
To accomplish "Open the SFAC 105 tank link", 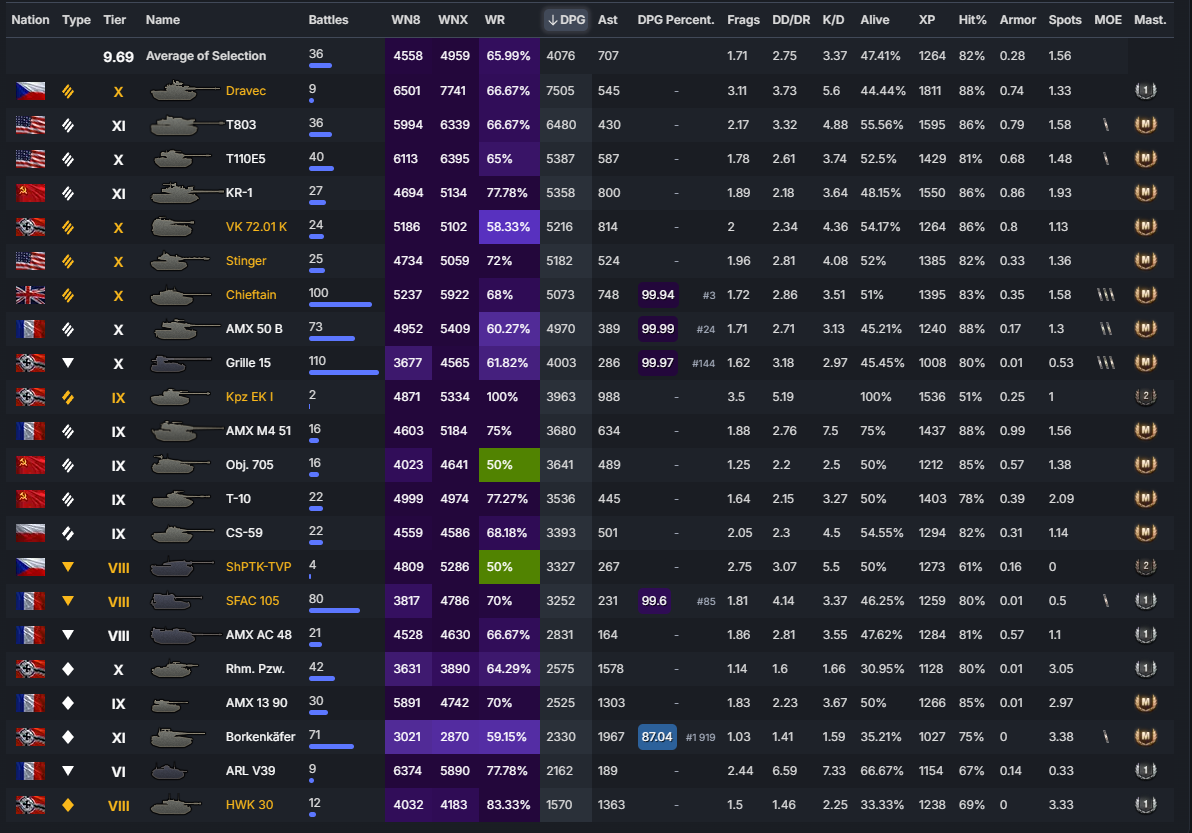I will pyautogui.click(x=252, y=601).
